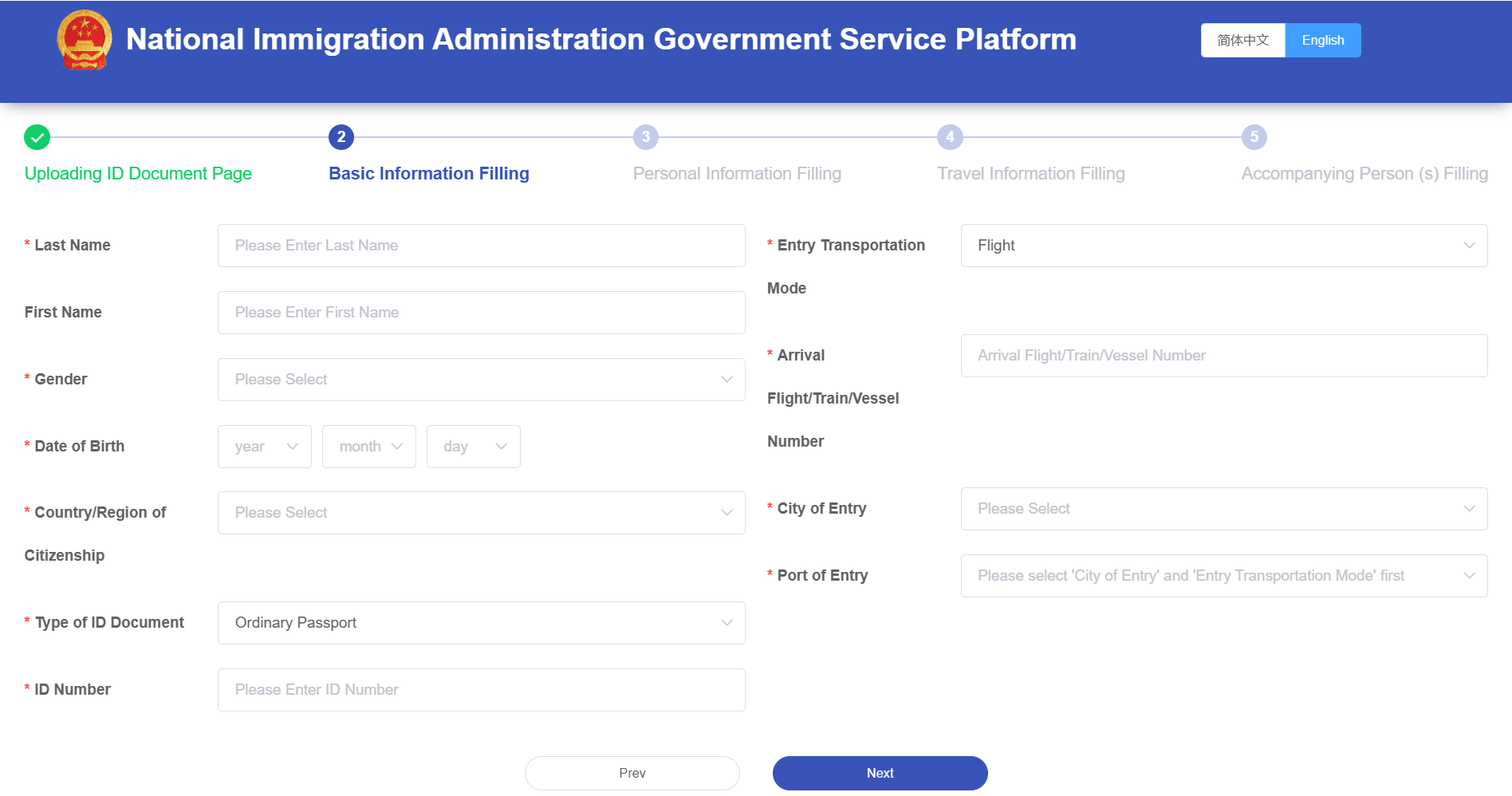Click the national emblem logo
Image resolution: width=1512 pixels, height=796 pixels.
click(85, 40)
